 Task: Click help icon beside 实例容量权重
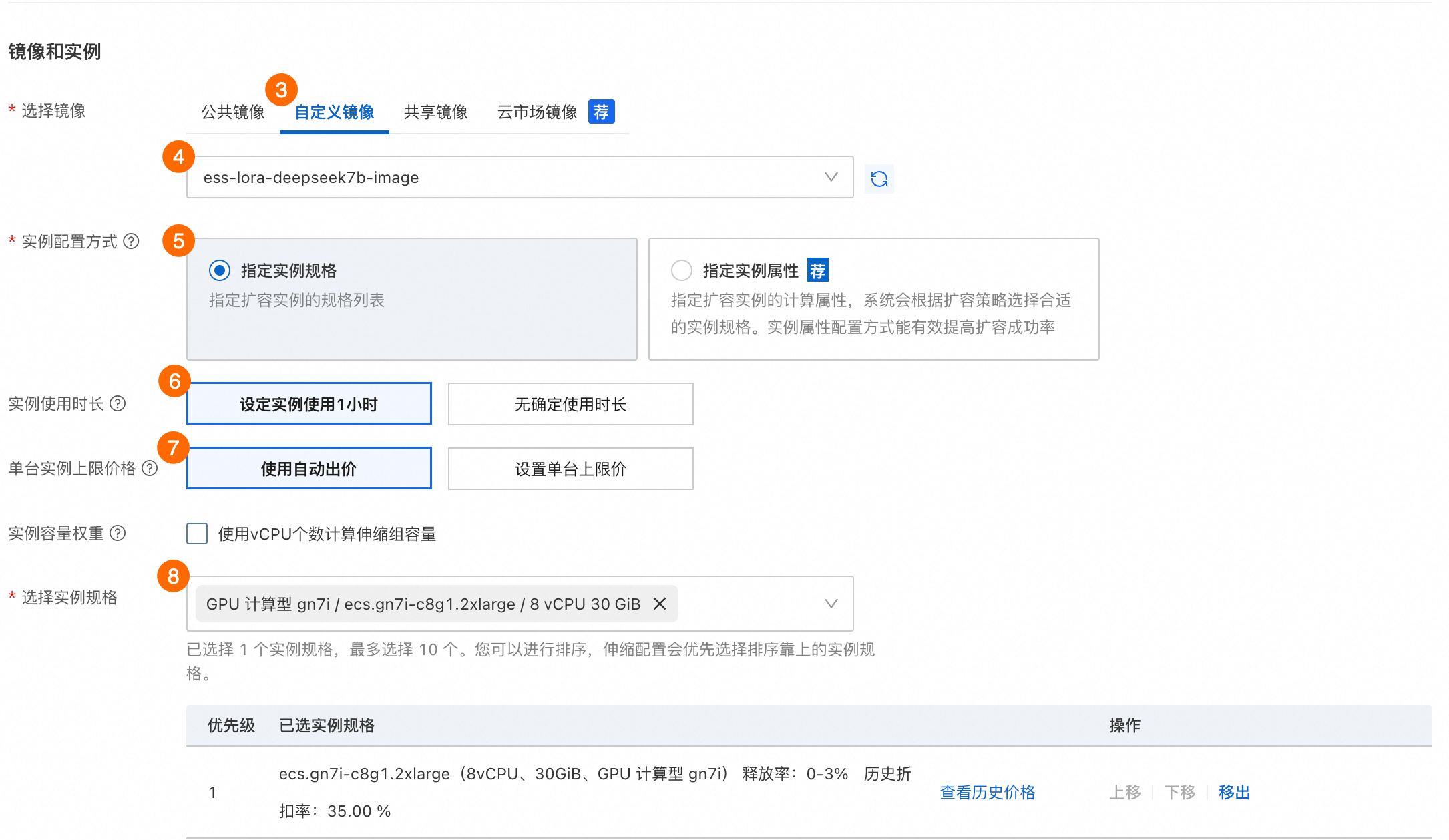118,533
